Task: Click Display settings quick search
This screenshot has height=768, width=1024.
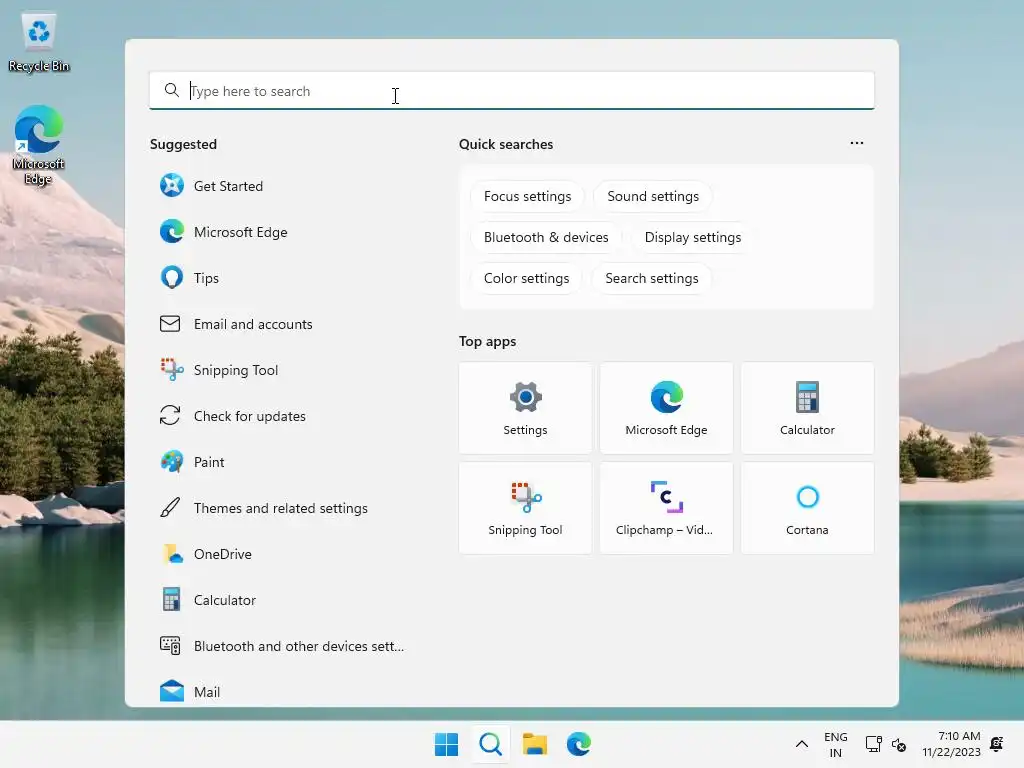Action: pyautogui.click(x=693, y=238)
